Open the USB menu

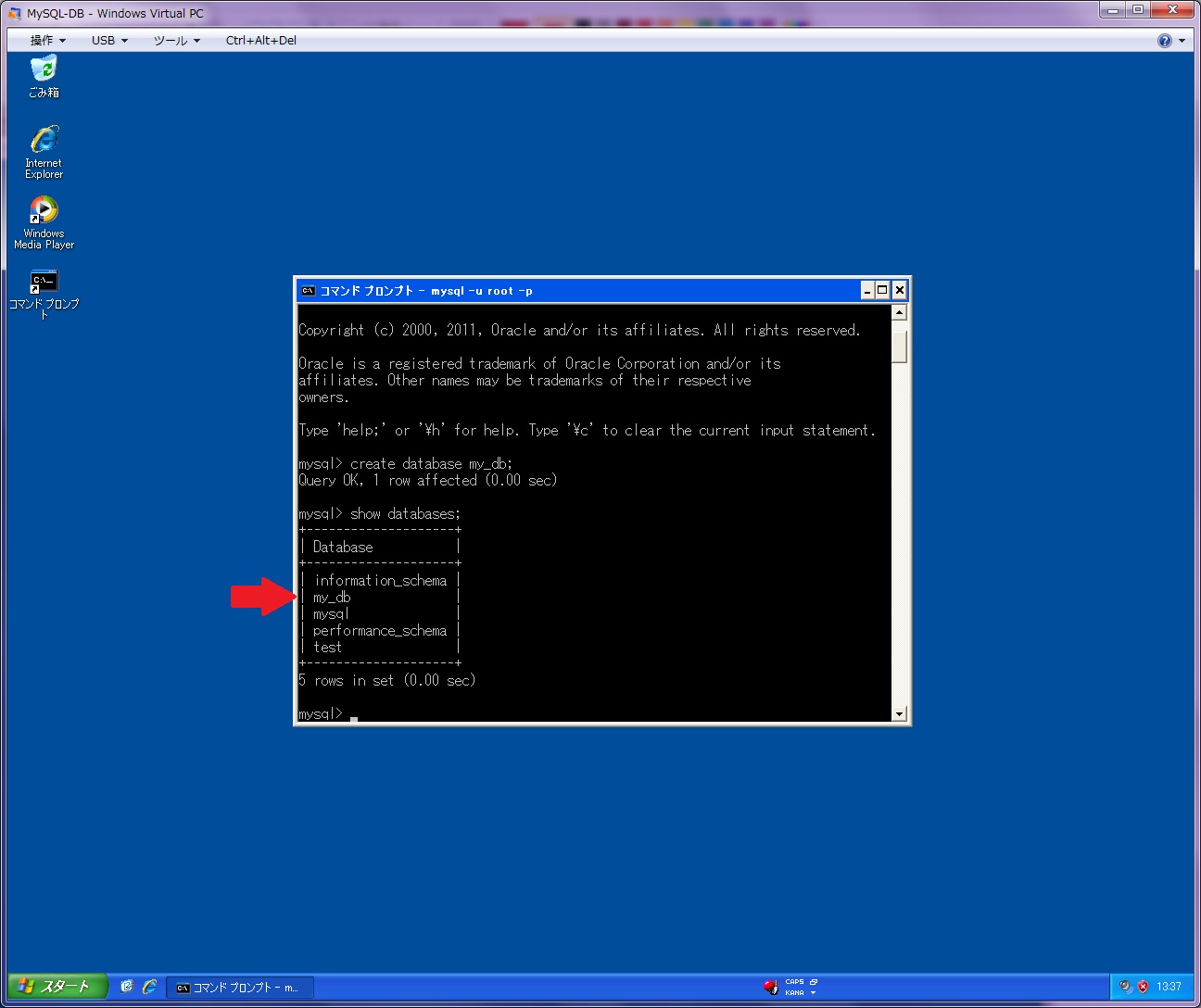click(x=109, y=40)
